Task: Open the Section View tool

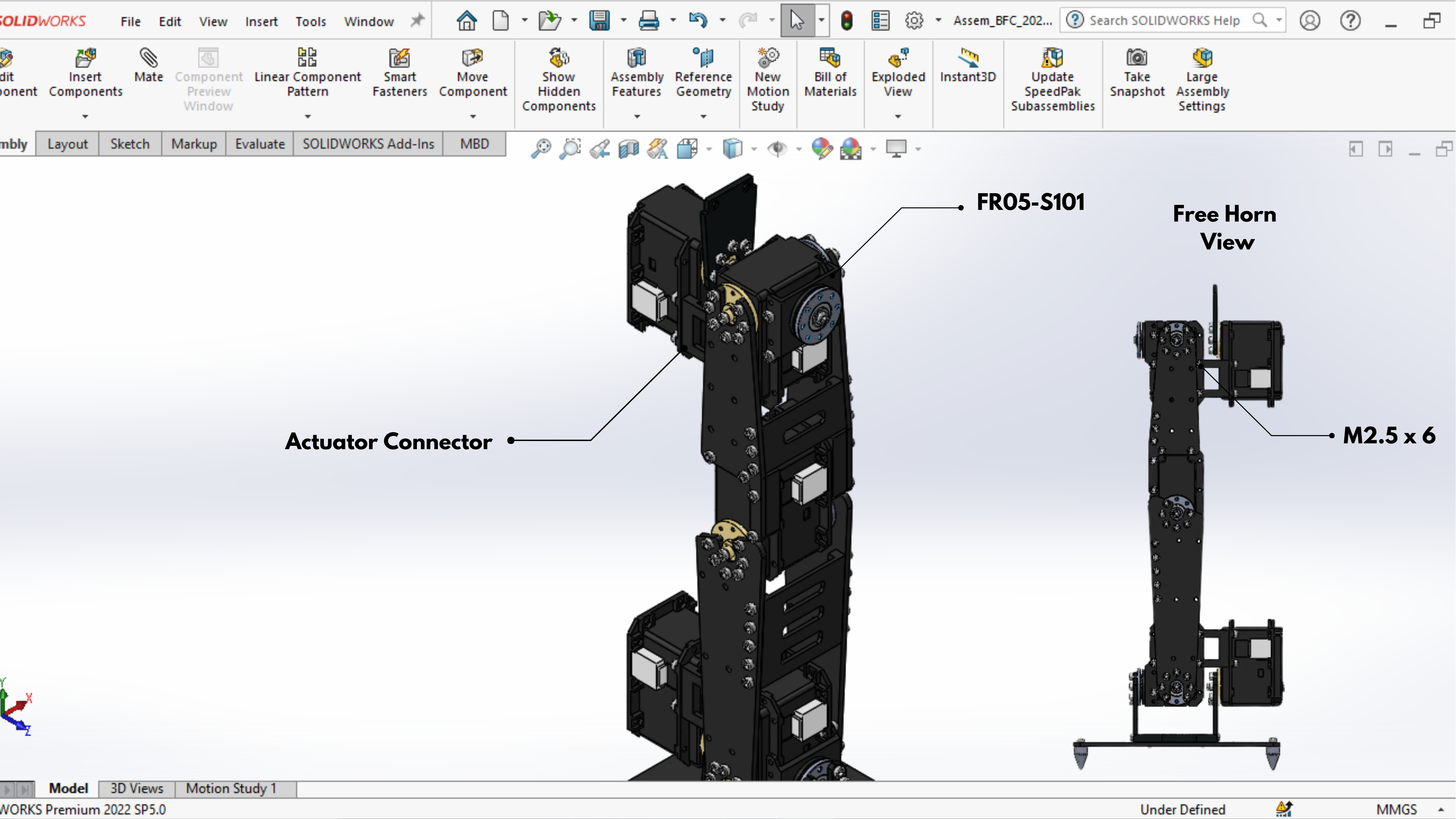Action: (x=629, y=149)
